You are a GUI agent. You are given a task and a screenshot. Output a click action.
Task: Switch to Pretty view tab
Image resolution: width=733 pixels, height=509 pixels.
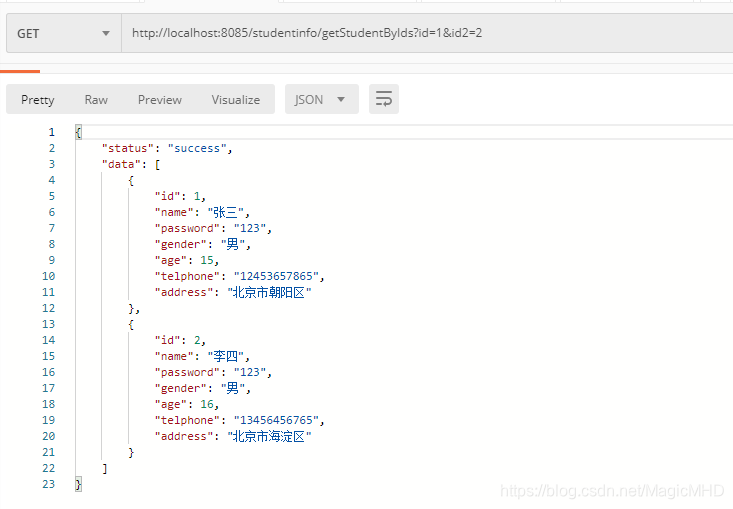[37, 100]
